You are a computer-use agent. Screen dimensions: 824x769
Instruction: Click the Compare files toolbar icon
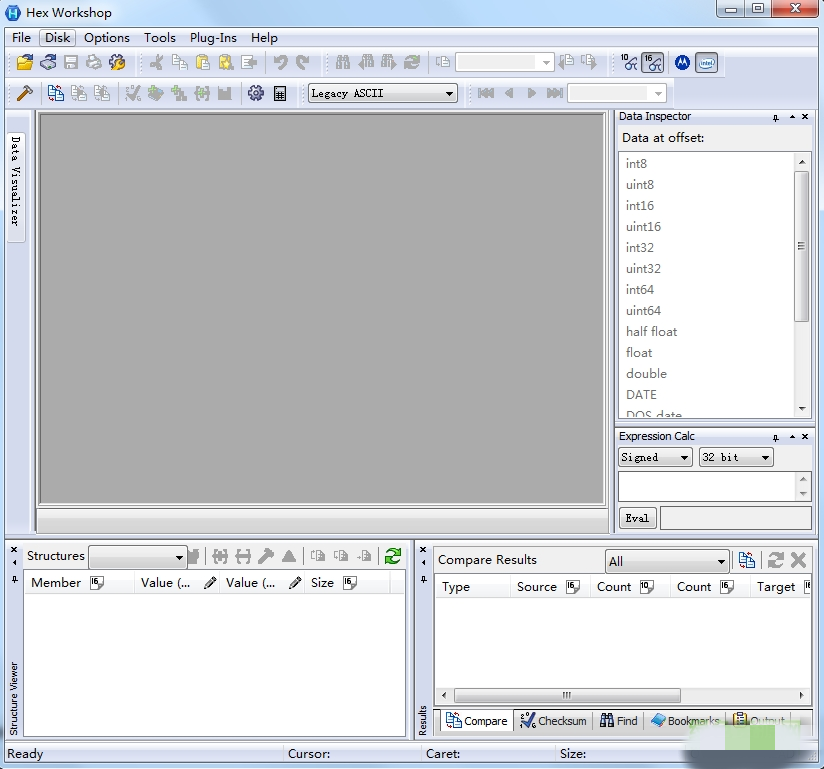click(x=56, y=93)
